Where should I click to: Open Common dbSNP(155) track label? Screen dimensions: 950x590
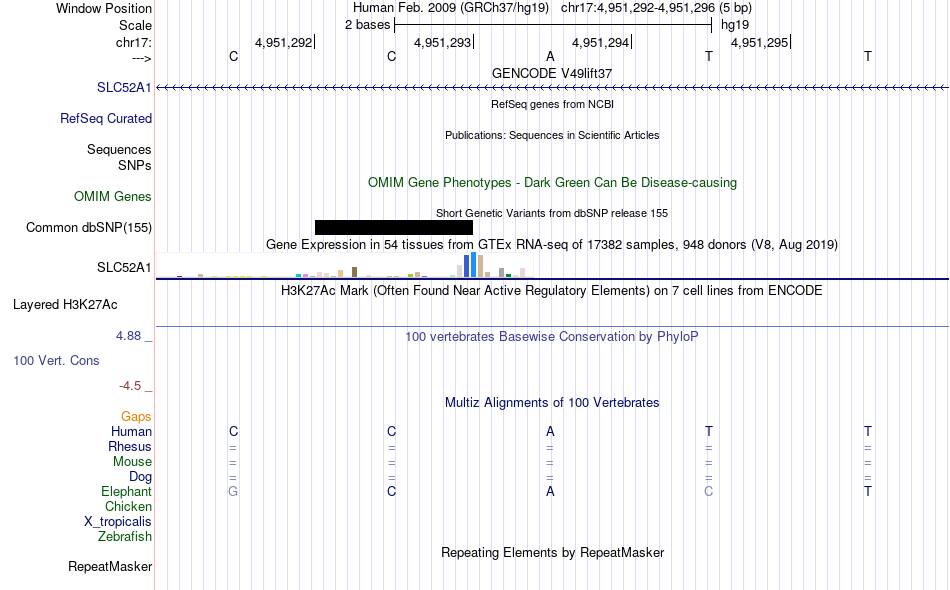89,228
